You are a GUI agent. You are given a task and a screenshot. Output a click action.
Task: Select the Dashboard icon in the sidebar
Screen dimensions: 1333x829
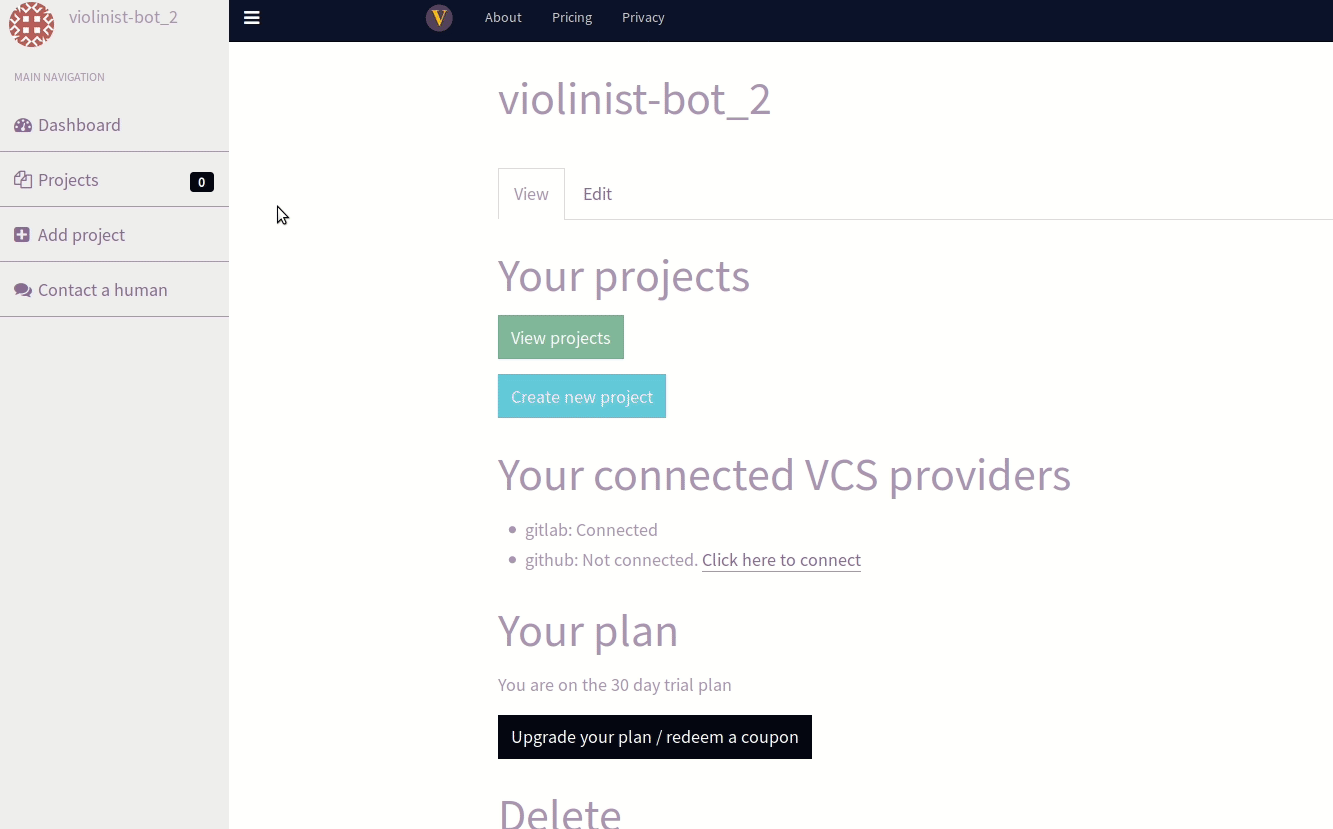click(22, 124)
